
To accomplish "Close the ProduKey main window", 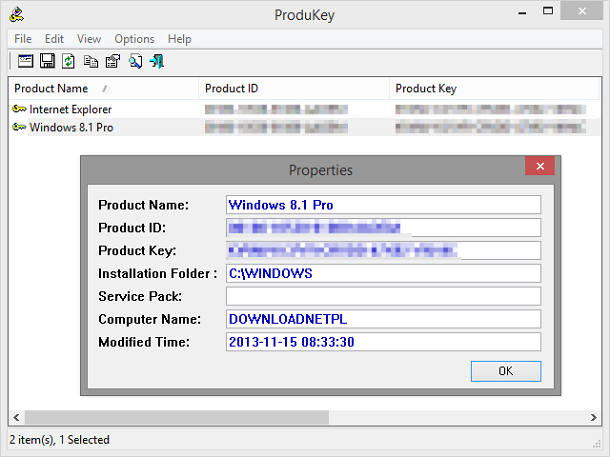I will click(x=582, y=11).
